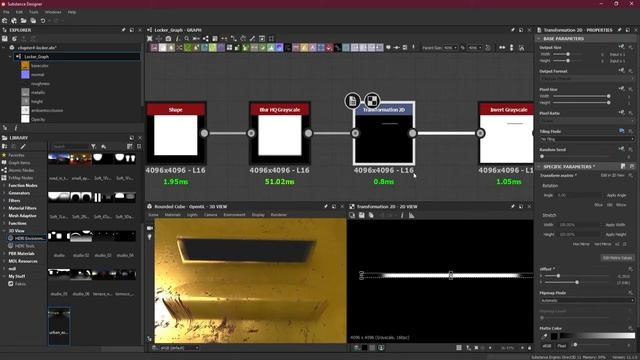Click the refresh icon in the Explorer toolbar
Viewport: 640px width, 360px height.
(x=14, y=39)
